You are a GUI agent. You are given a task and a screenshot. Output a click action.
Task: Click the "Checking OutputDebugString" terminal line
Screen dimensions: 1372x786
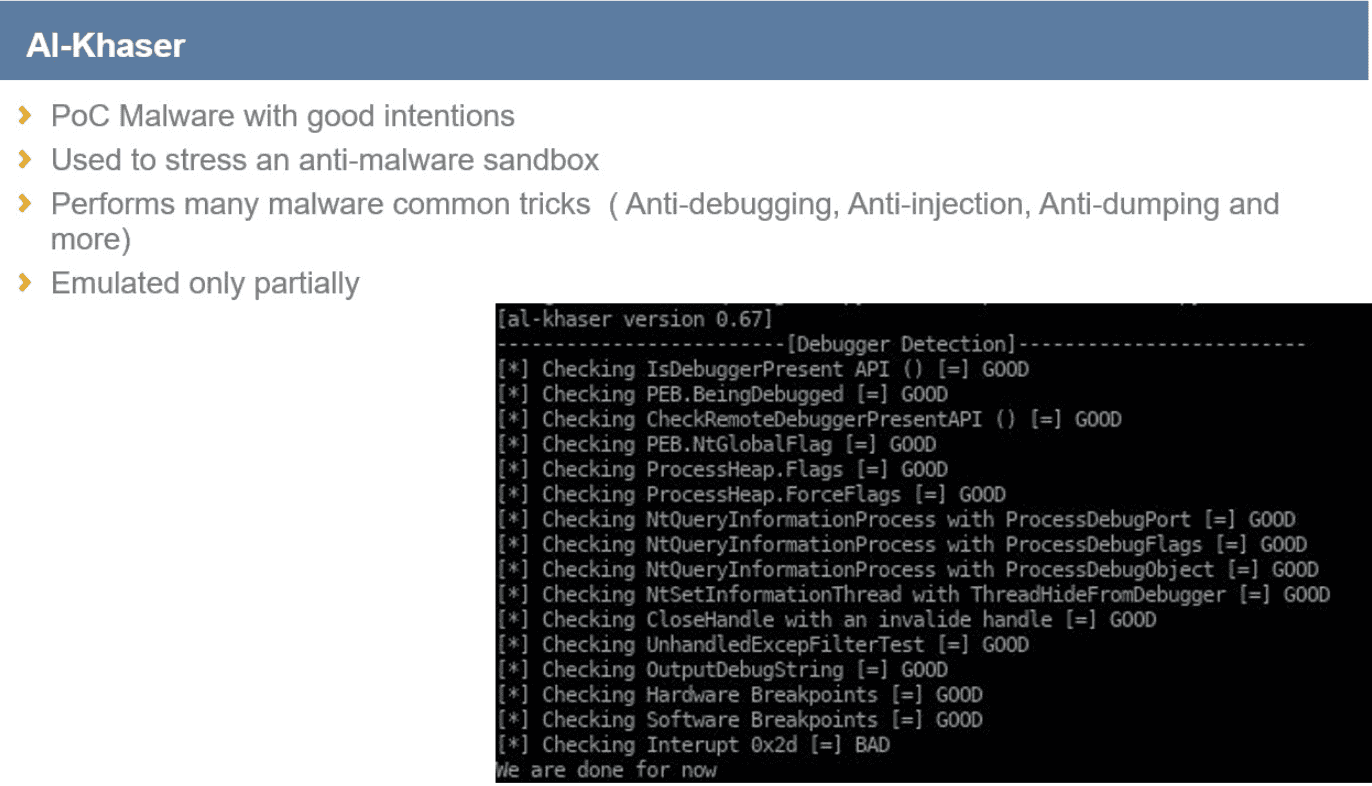[721, 670]
